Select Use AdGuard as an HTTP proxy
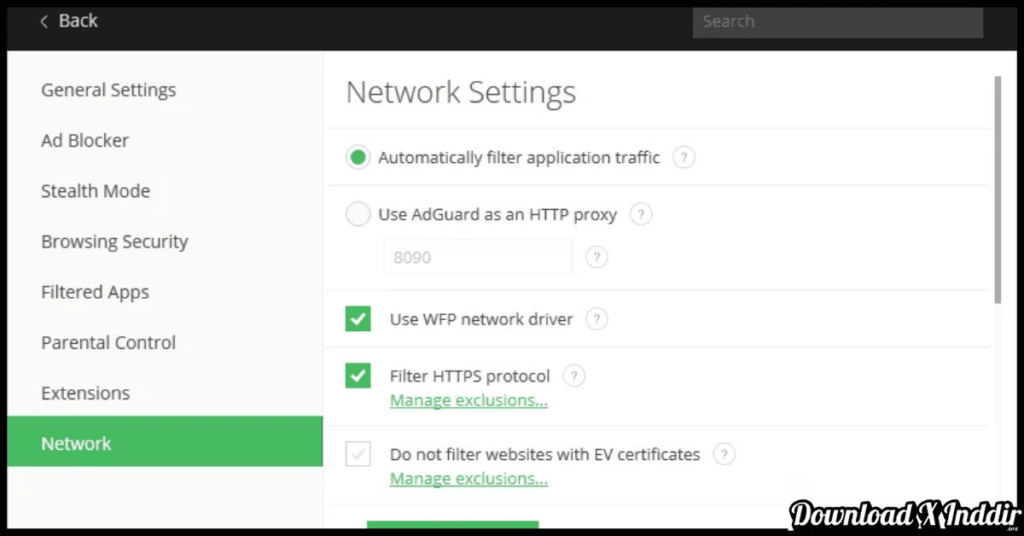 (358, 214)
